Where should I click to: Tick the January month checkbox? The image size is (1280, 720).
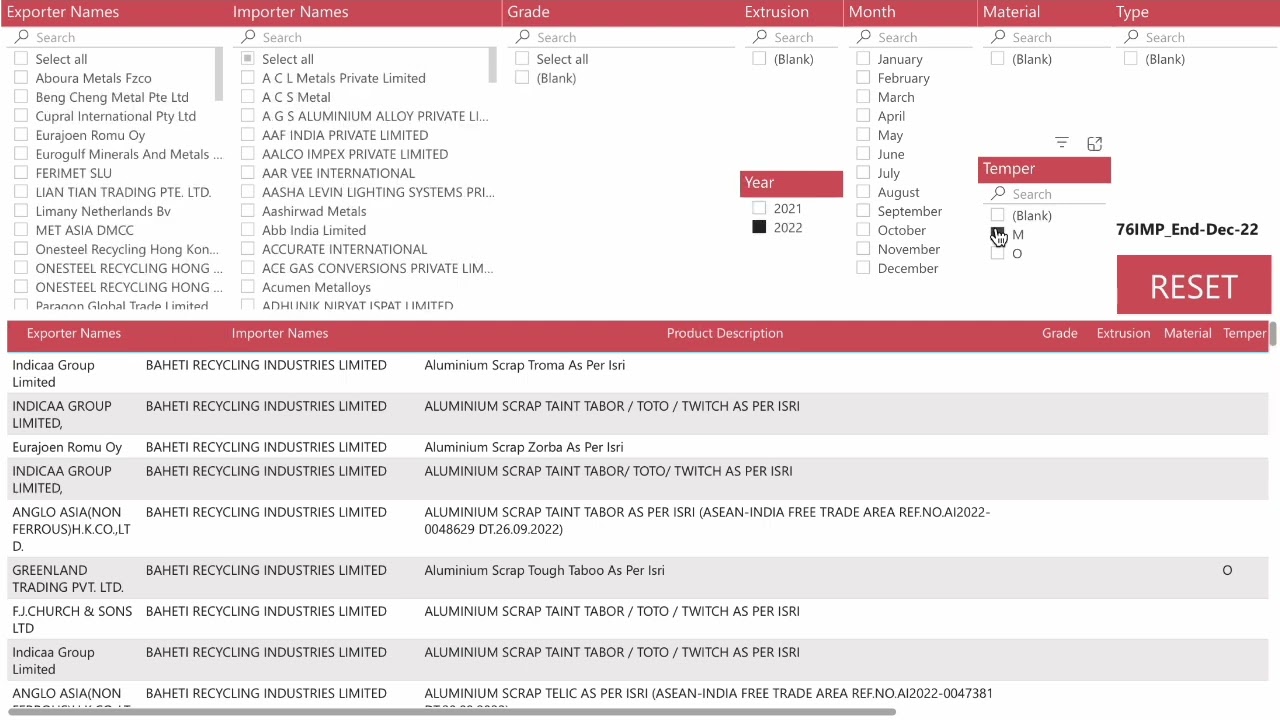point(863,59)
